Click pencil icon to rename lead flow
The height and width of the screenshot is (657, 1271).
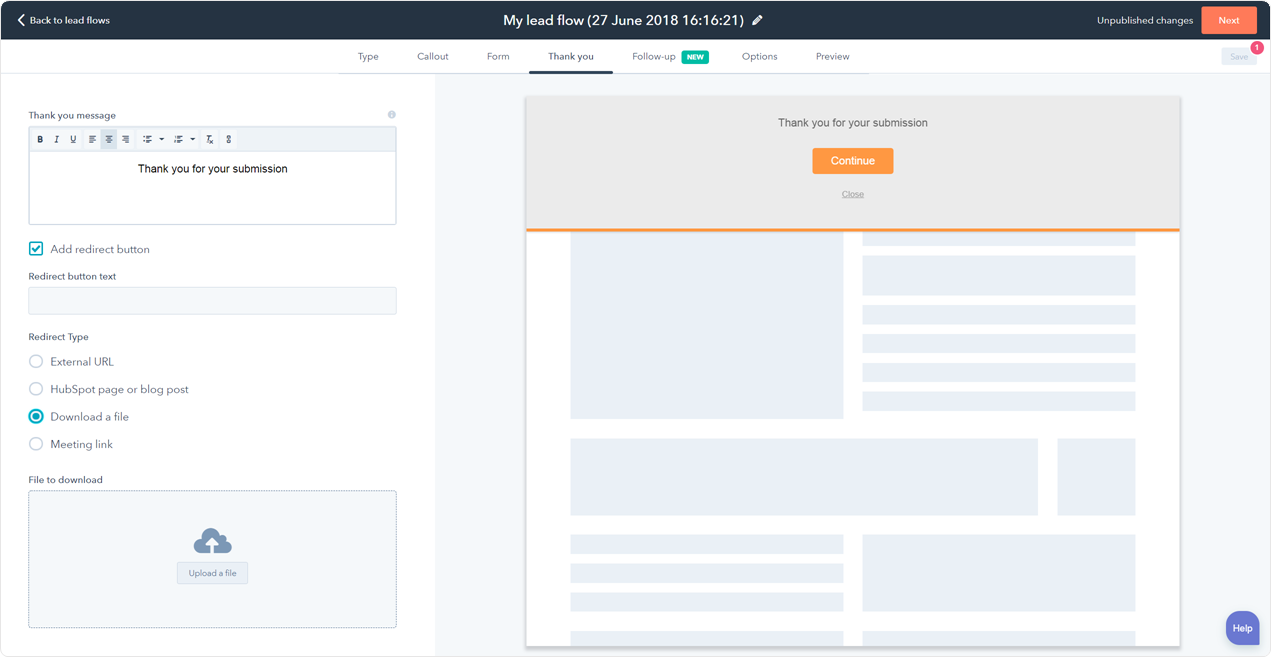tap(757, 20)
